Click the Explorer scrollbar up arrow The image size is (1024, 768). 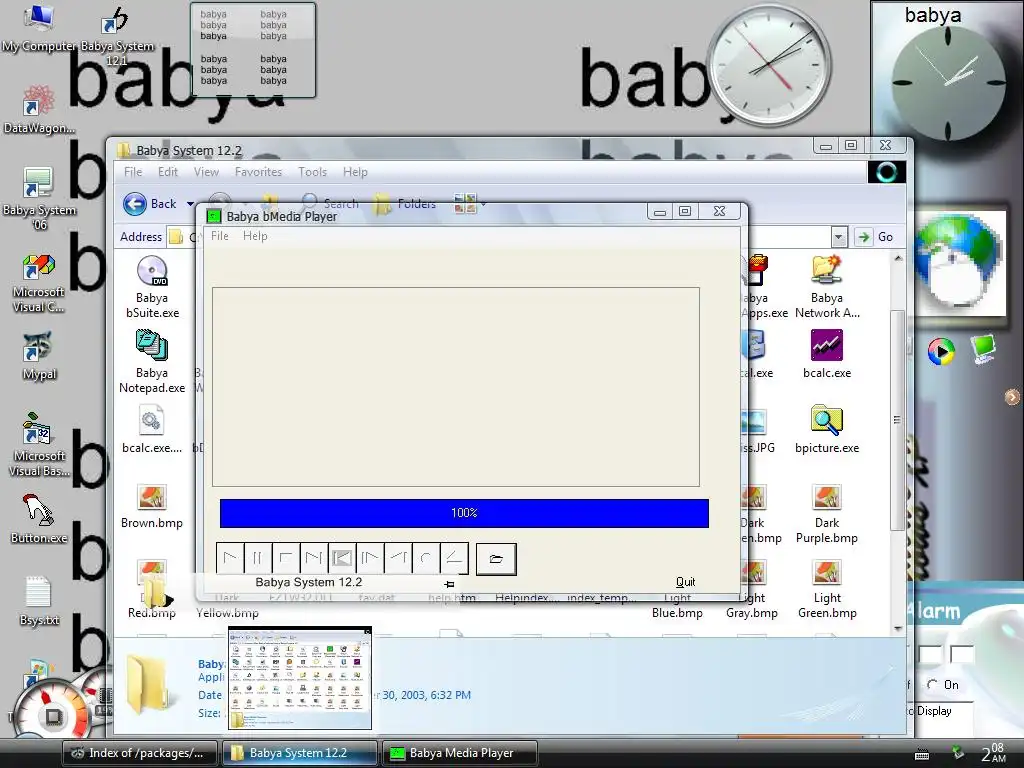[898, 258]
